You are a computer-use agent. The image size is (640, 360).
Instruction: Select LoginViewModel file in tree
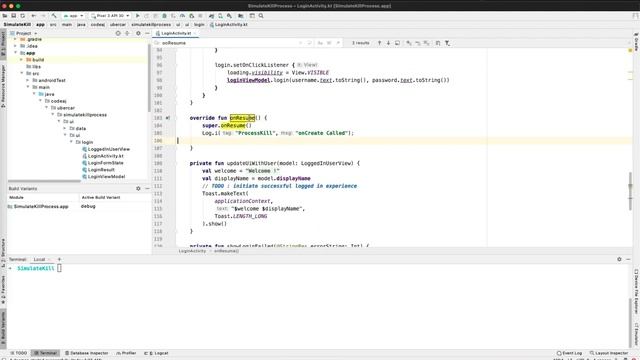pos(104,177)
